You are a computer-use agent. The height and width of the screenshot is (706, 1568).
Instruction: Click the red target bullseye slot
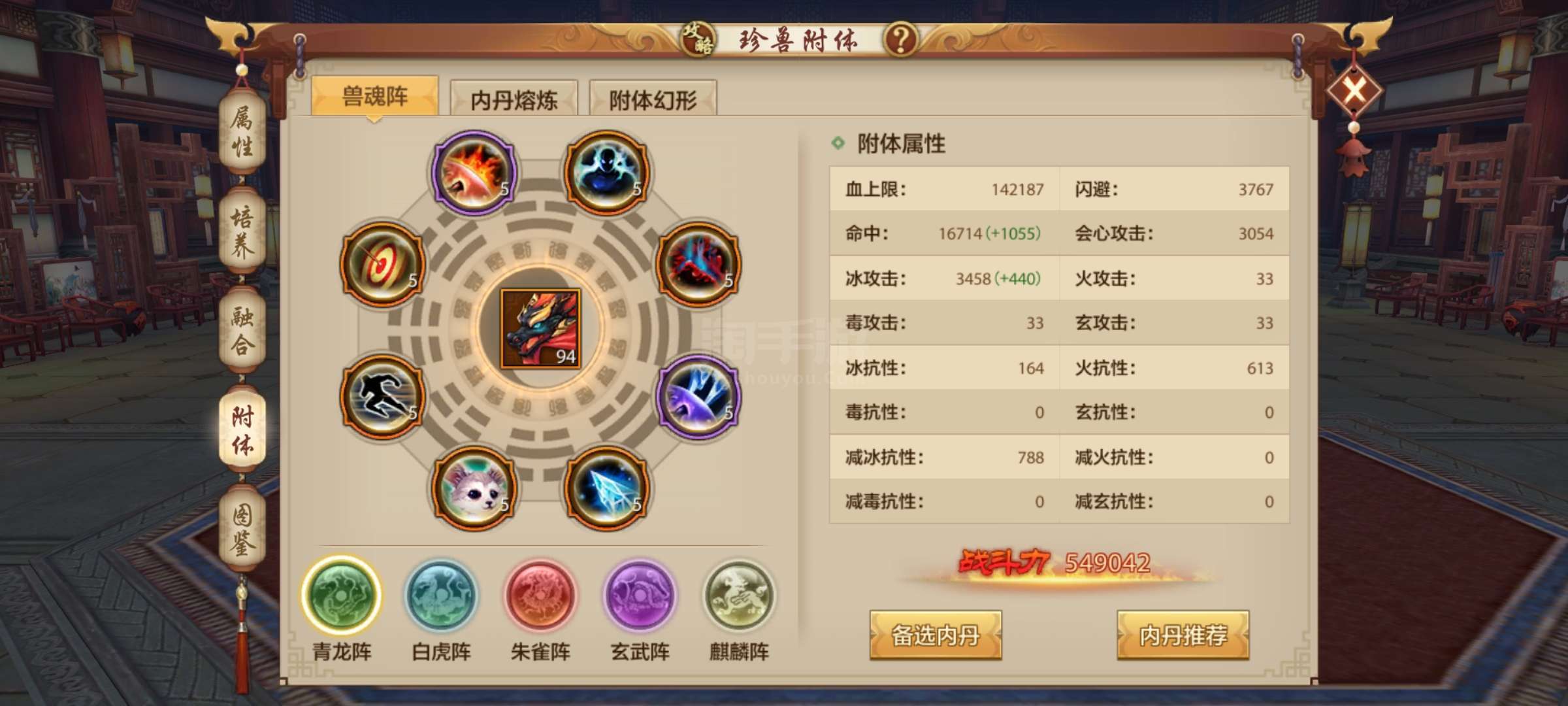[383, 265]
